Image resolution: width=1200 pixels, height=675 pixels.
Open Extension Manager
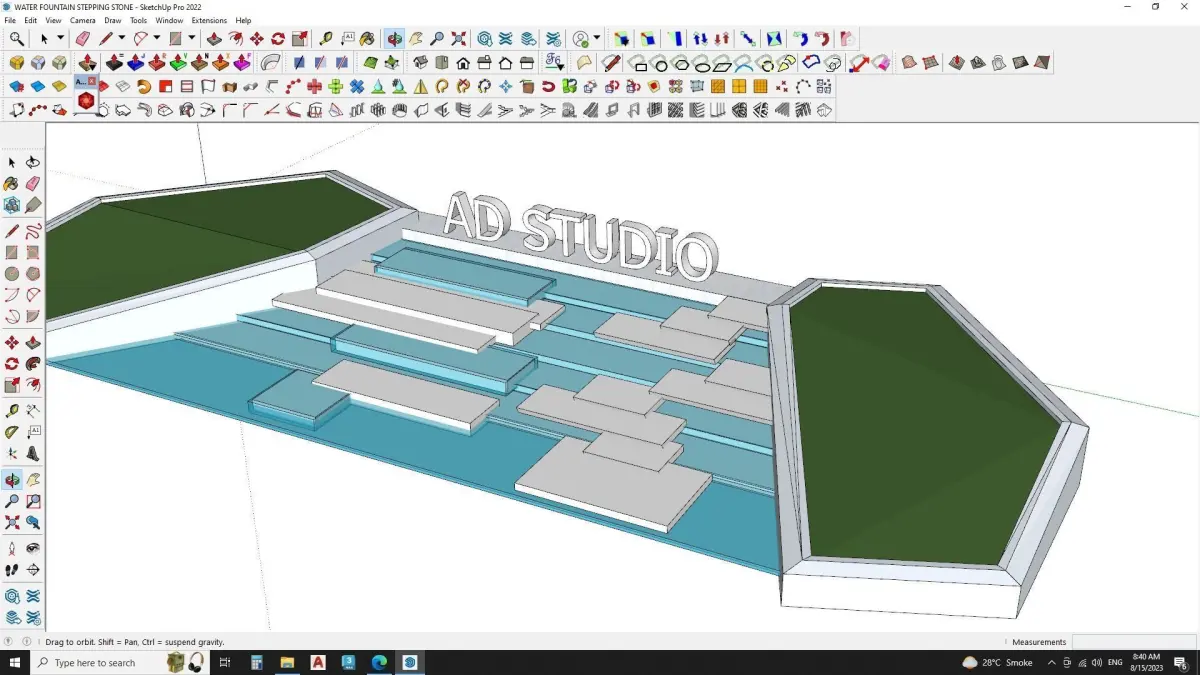pyautogui.click(x=553, y=39)
